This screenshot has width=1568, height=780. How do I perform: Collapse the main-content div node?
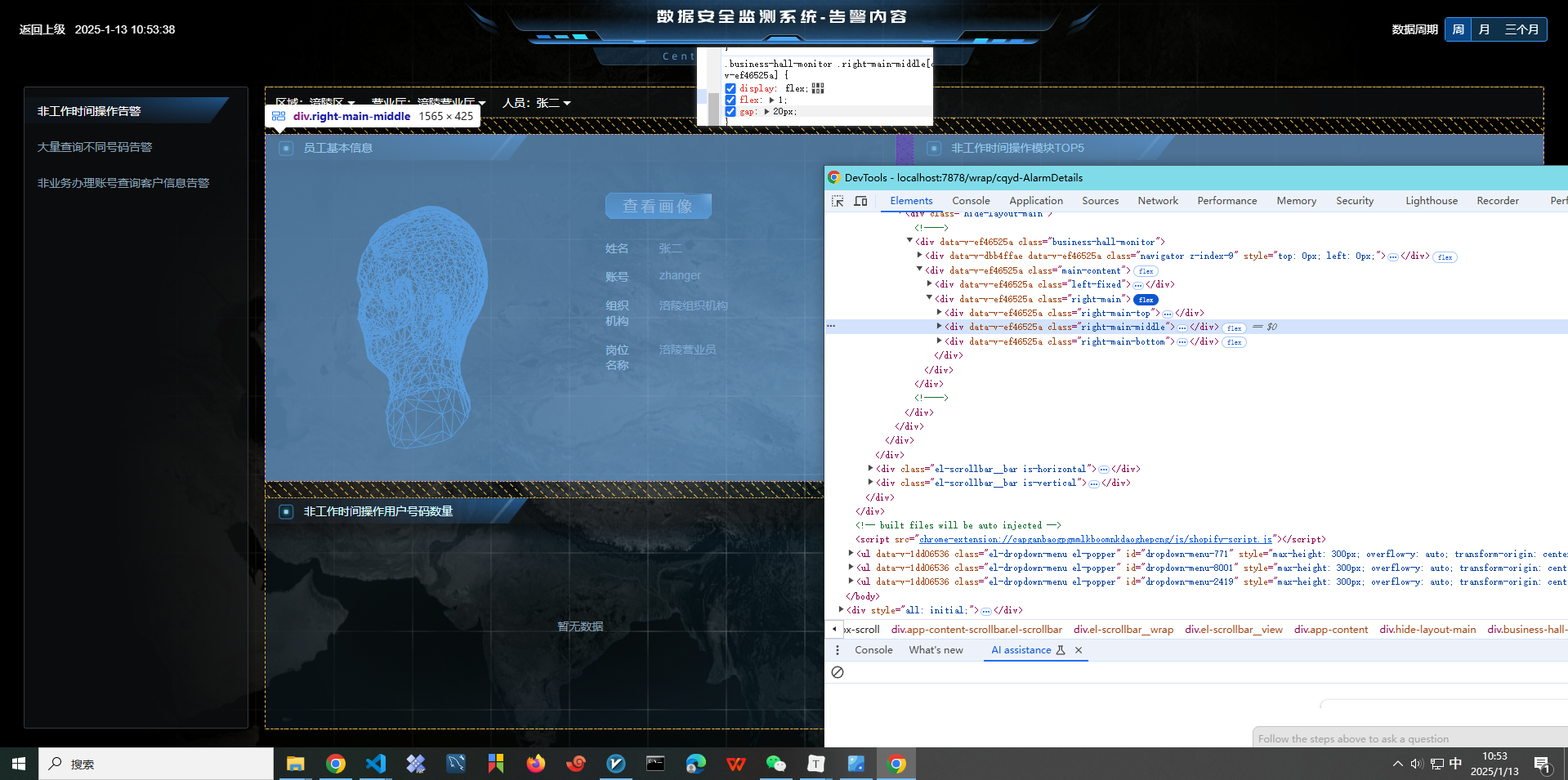coord(919,270)
